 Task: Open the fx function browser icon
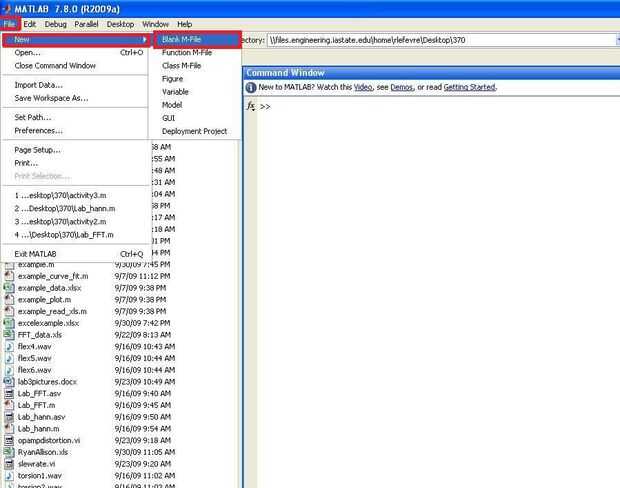(251, 106)
